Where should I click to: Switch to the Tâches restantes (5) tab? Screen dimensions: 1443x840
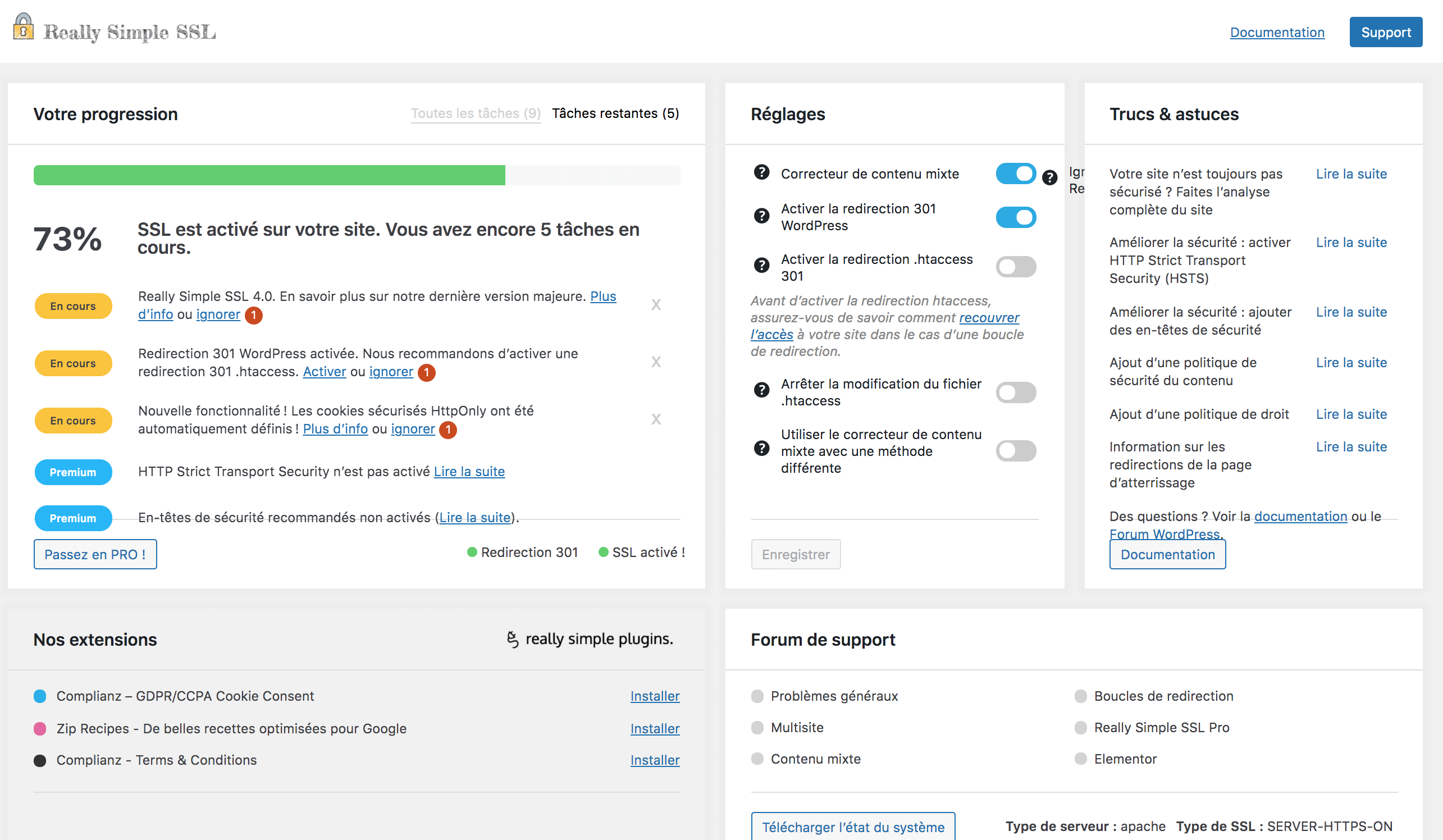(x=615, y=113)
